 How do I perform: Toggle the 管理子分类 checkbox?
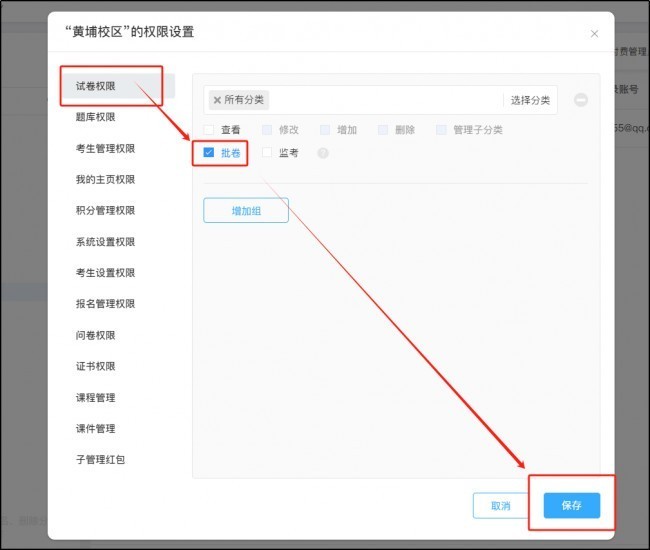point(441,130)
